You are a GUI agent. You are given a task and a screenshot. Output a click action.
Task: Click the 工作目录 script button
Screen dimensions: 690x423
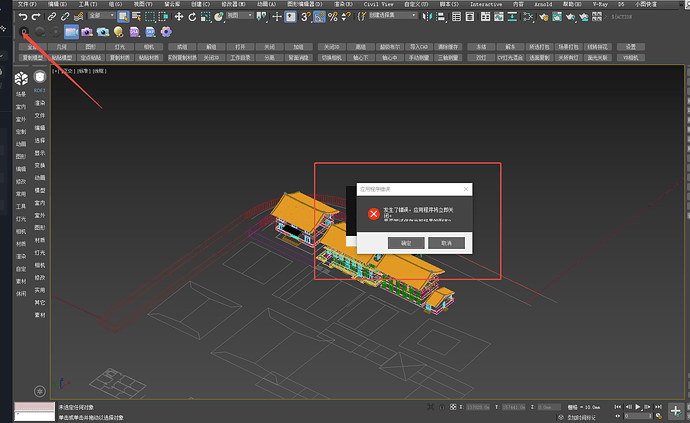click(x=240, y=58)
